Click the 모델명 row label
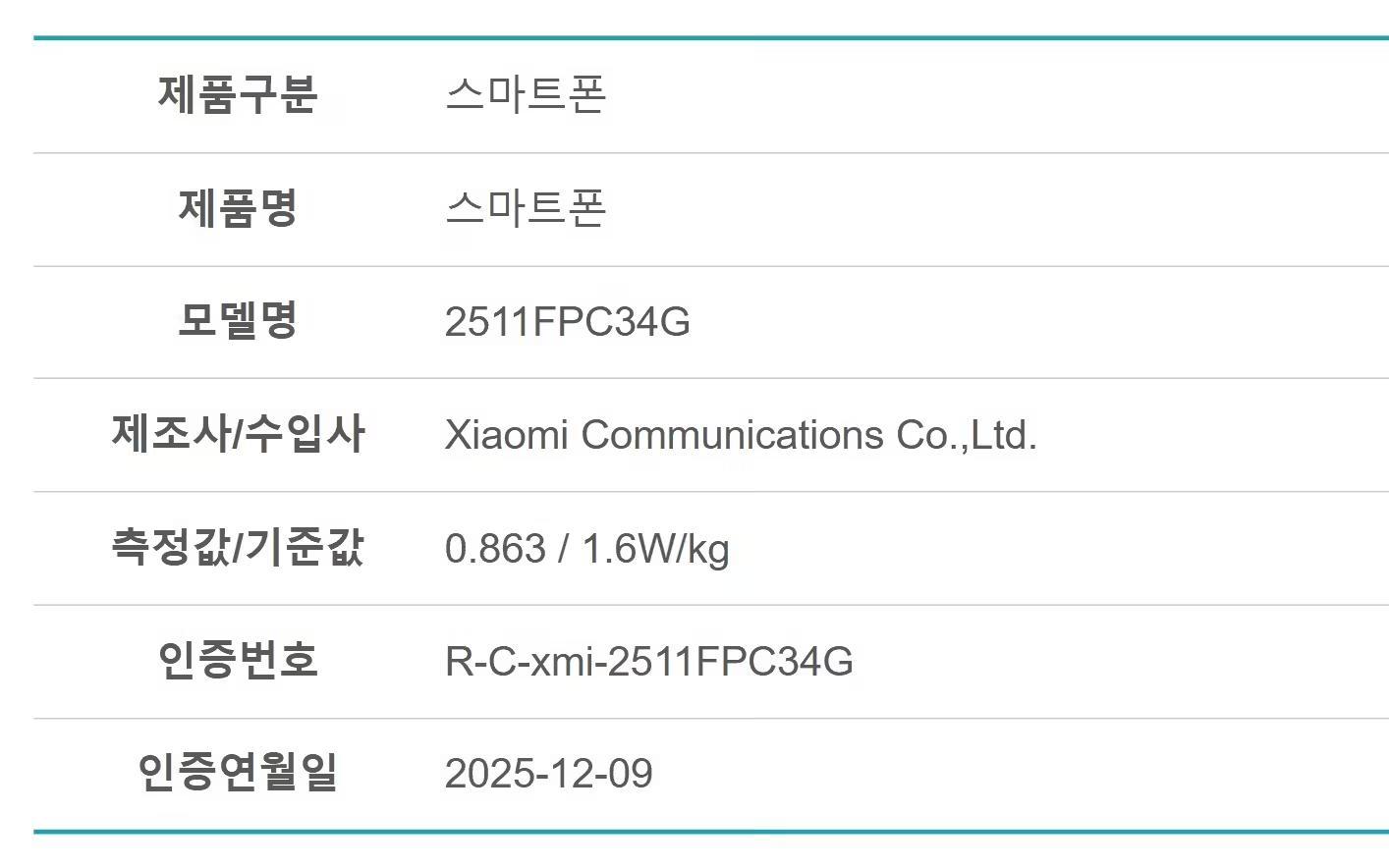Image resolution: width=1389 pixels, height=868 pixels. (x=238, y=321)
